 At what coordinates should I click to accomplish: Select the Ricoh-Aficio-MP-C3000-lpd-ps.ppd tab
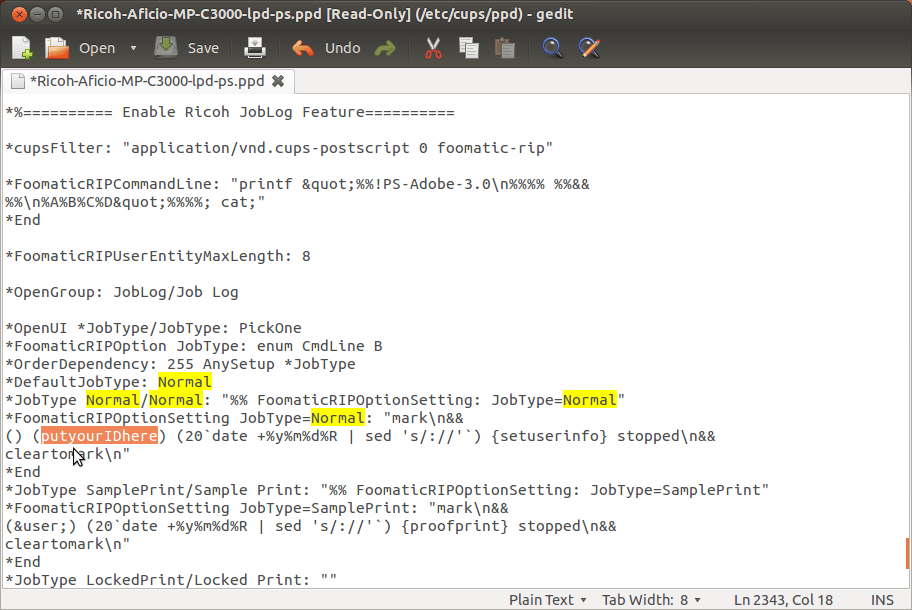[x=147, y=81]
